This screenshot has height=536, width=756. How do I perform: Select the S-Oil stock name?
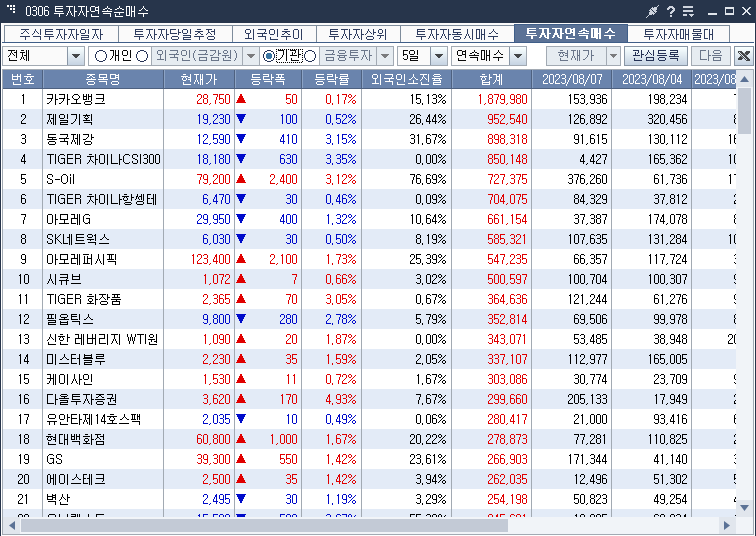tap(60, 179)
